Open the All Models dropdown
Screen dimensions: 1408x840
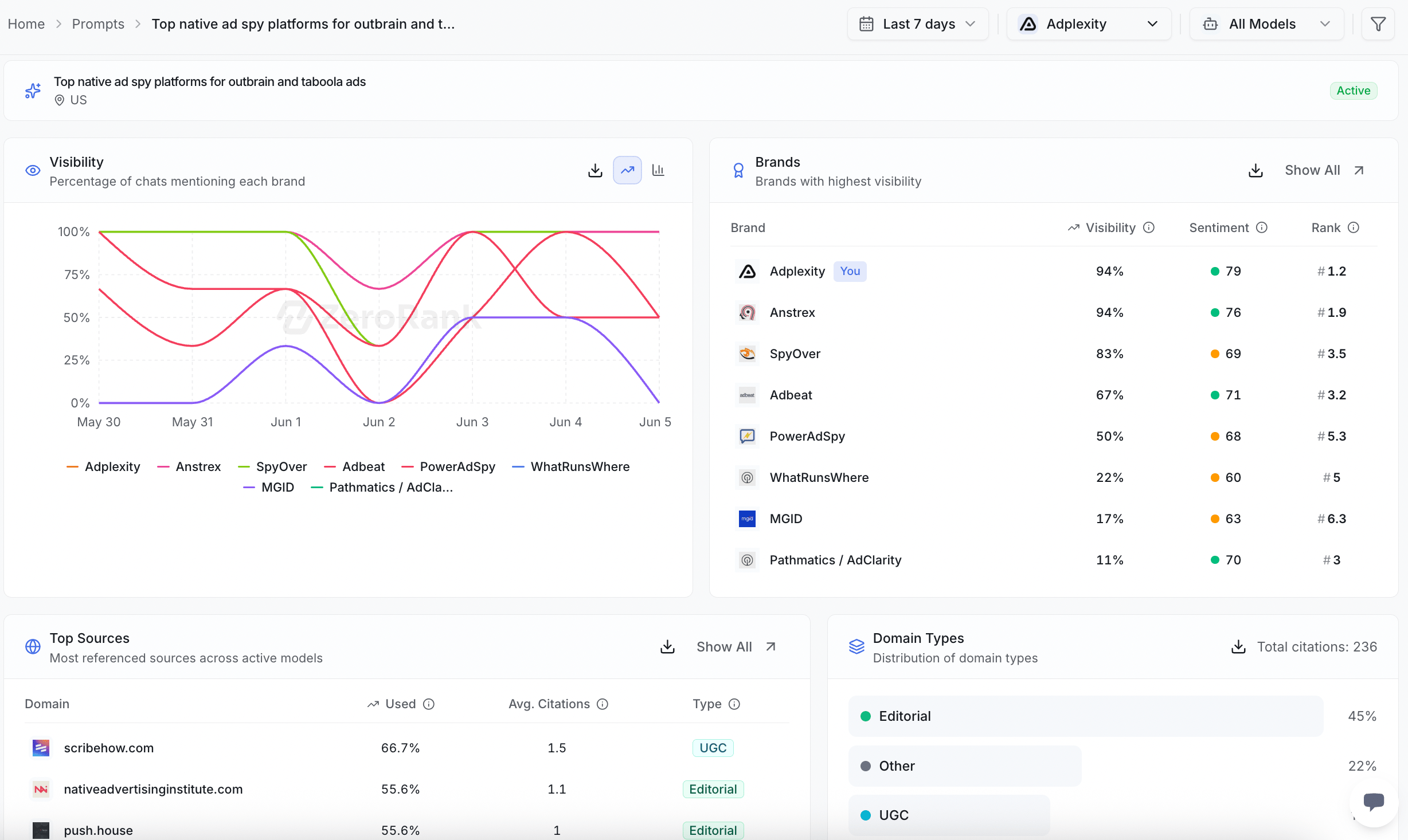pos(1266,24)
